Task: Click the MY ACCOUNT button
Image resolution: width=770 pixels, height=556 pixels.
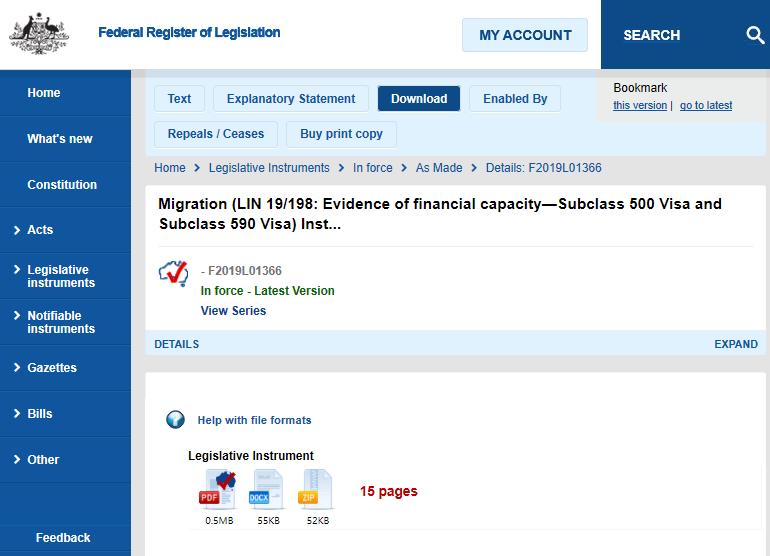Action: point(525,35)
